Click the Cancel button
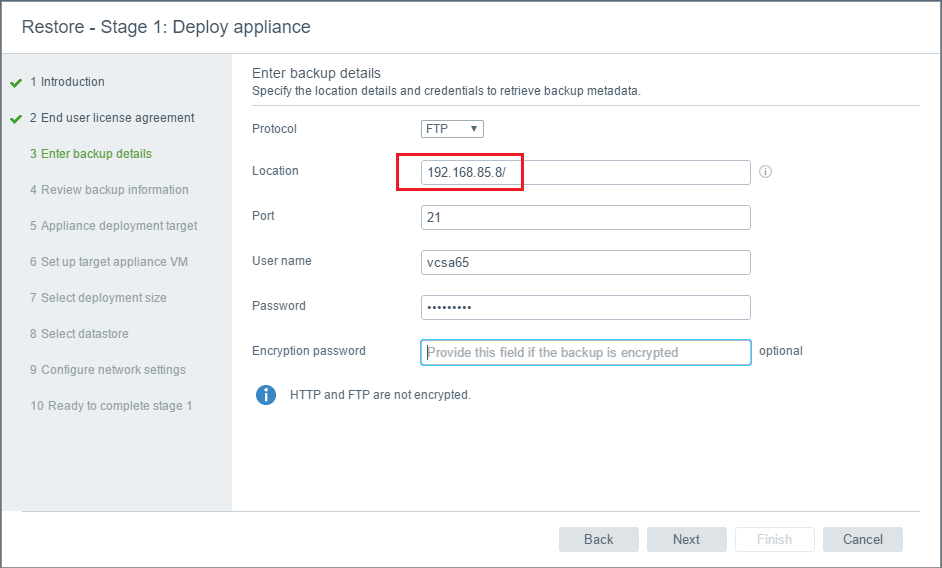 coord(862,540)
